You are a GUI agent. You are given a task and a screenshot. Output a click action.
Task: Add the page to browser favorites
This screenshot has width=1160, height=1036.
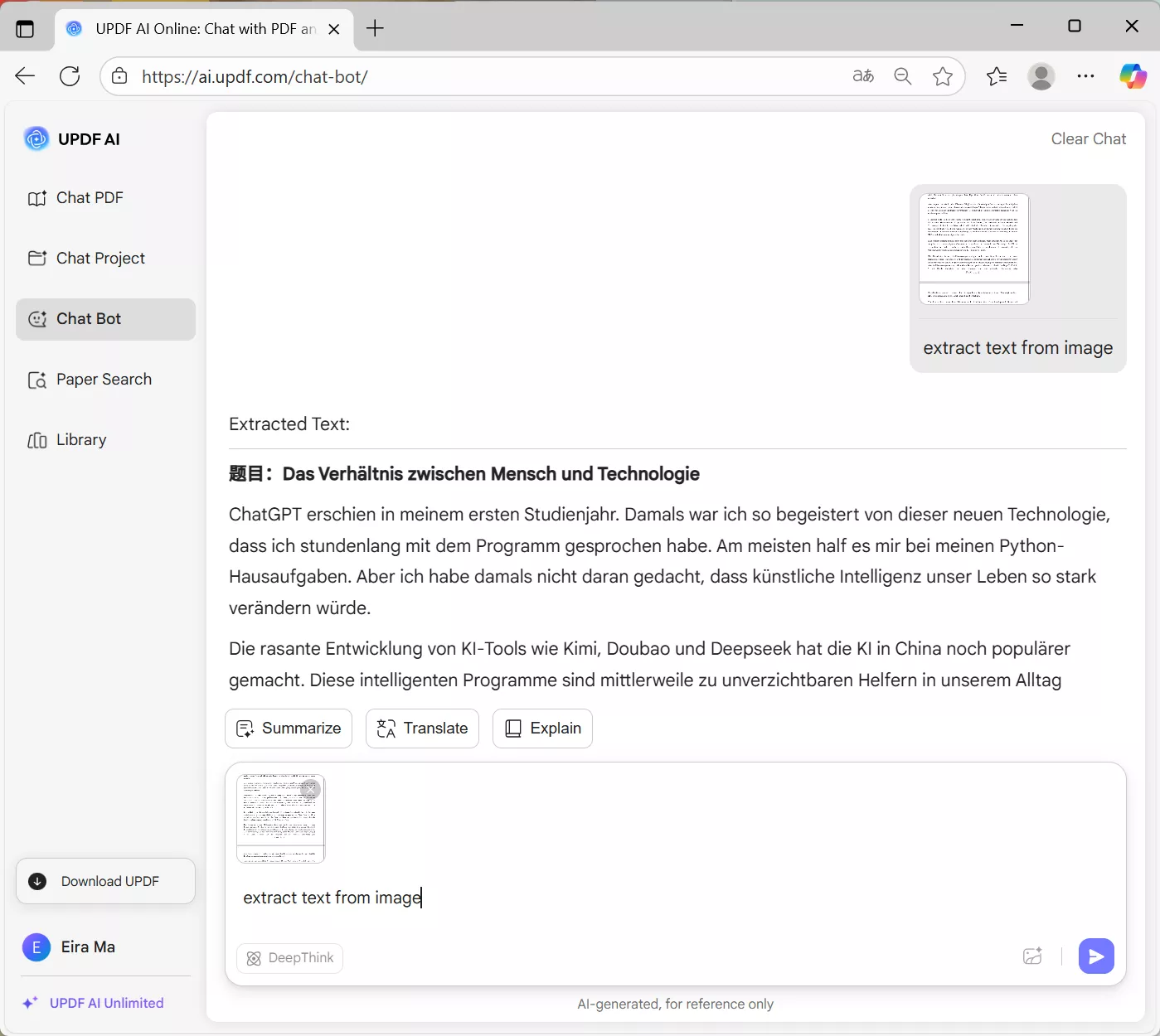point(943,76)
